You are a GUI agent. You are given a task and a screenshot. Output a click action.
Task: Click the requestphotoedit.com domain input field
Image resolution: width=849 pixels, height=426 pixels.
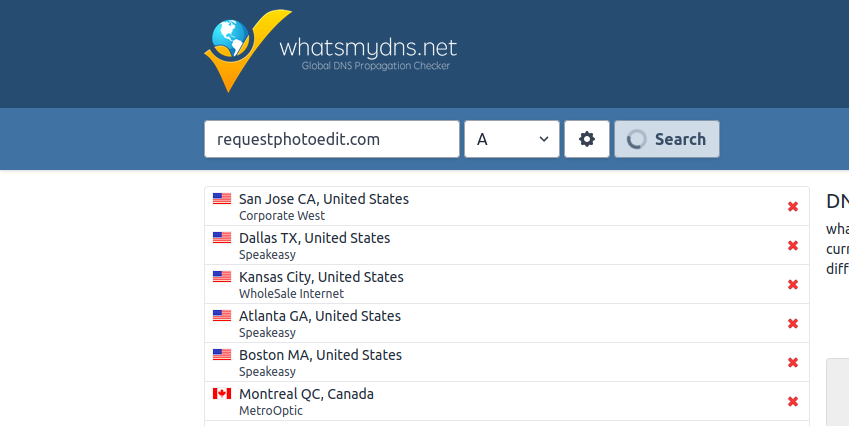click(332, 139)
